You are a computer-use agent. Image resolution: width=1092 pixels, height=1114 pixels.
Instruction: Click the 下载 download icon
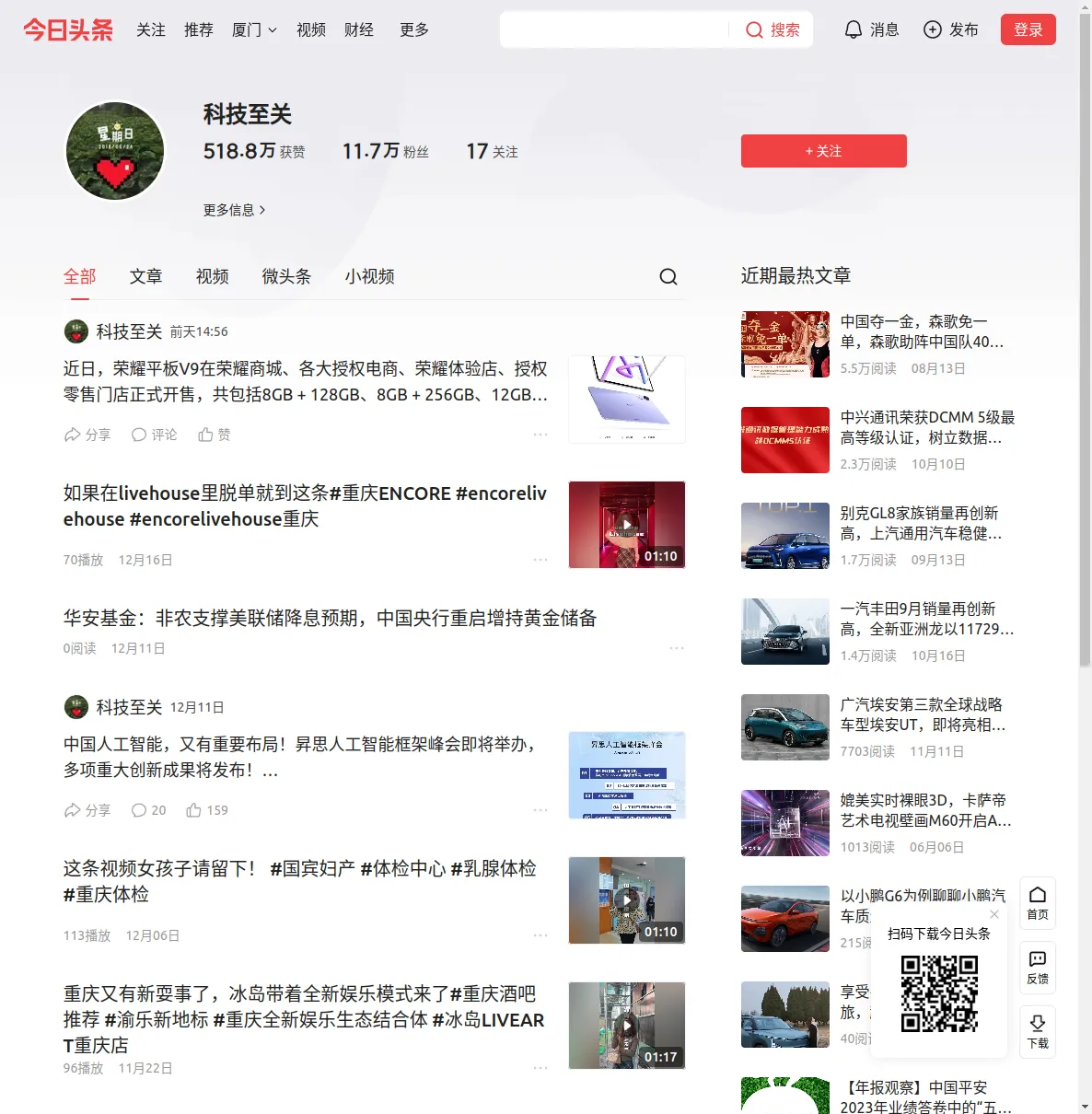(1038, 1031)
